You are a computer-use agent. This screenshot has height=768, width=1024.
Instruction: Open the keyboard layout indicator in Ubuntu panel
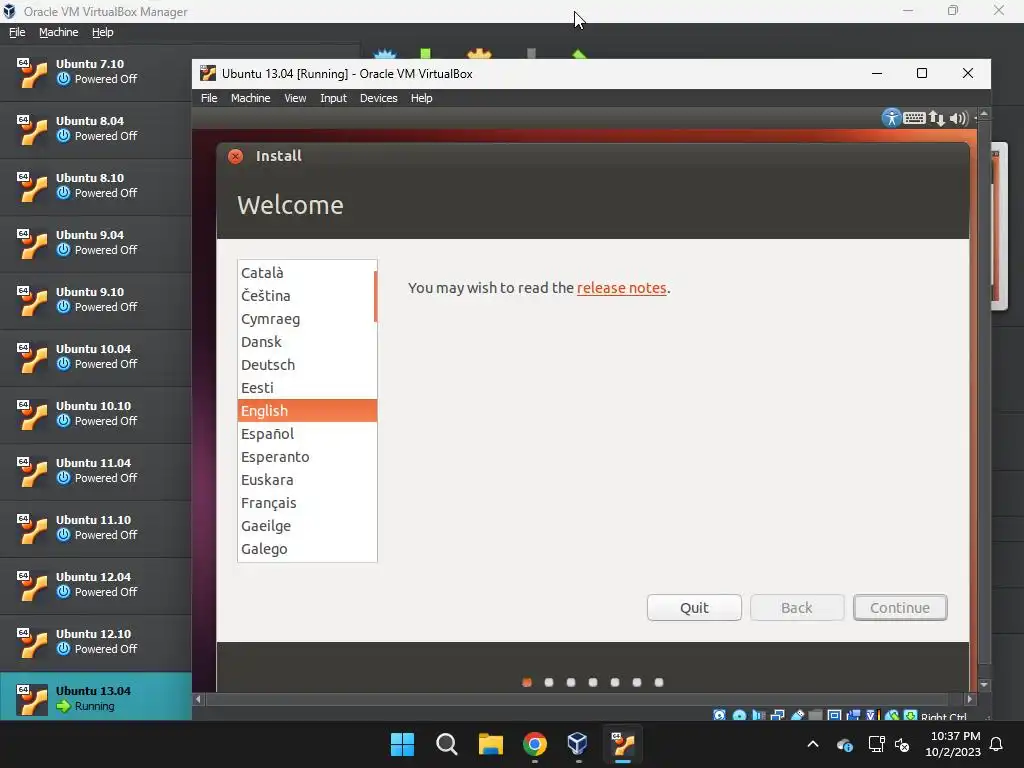click(x=914, y=118)
